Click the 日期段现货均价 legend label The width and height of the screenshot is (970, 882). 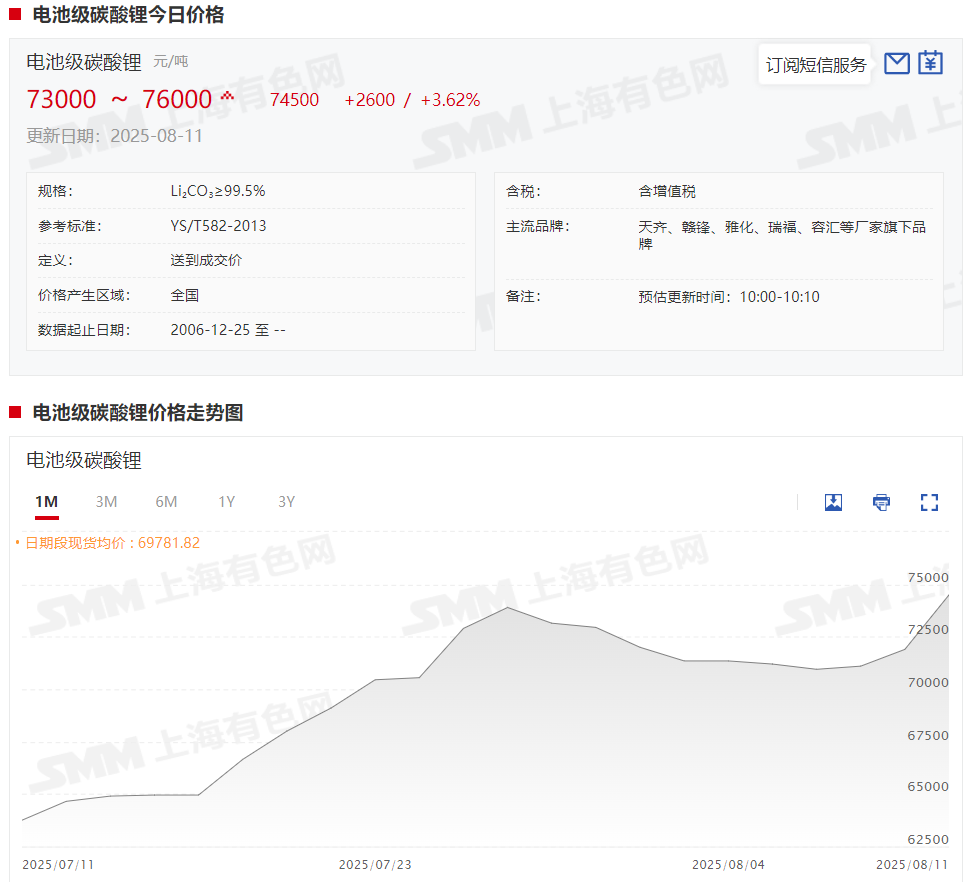pos(112,543)
